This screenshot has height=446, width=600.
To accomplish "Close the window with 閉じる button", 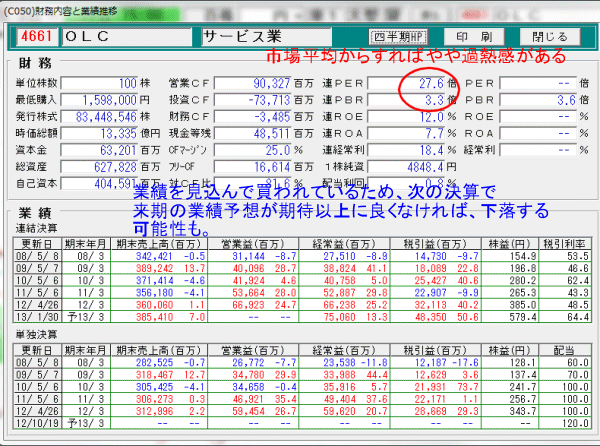I will coord(550,37).
